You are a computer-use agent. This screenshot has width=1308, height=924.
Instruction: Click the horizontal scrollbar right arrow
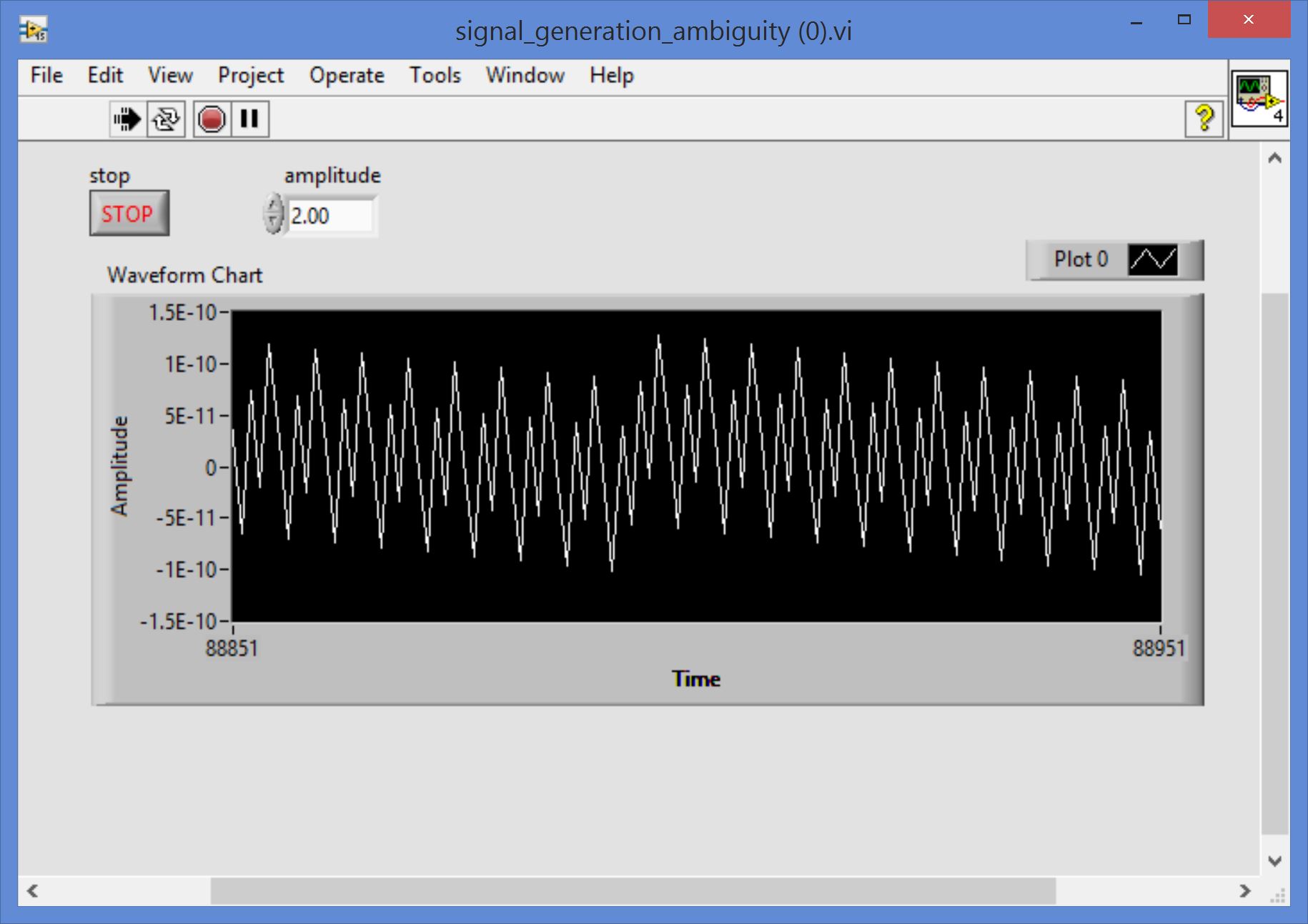pos(1245,890)
